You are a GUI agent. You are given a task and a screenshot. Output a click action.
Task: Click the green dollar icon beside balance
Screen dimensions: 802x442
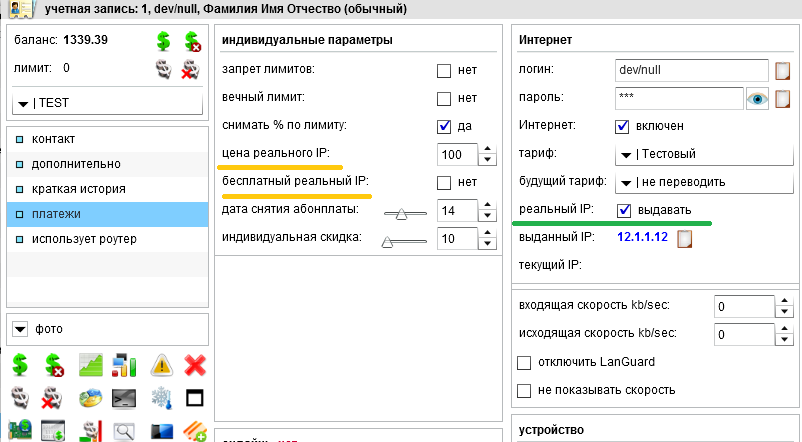click(x=163, y=41)
